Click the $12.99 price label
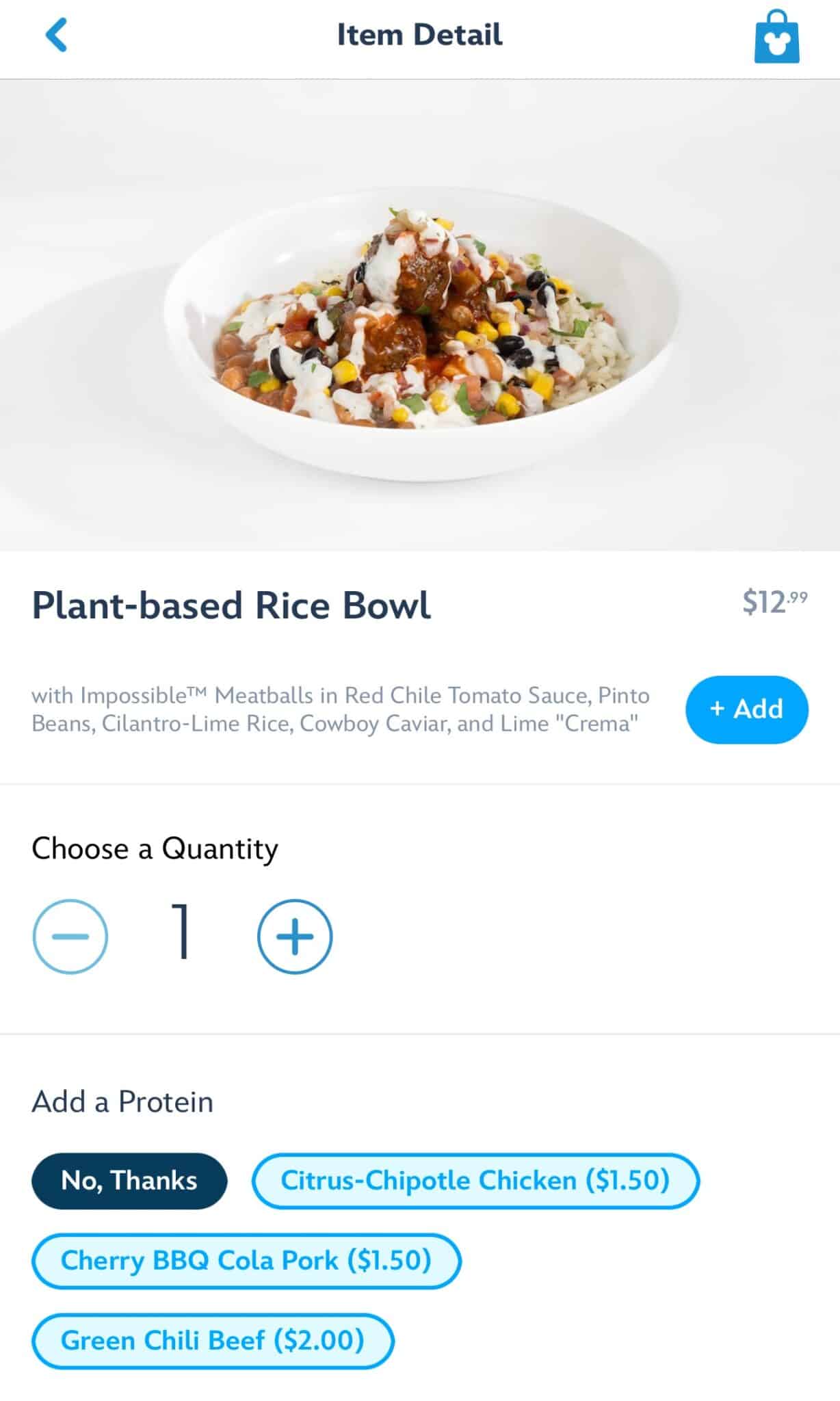Screen dimensions: 840x1401 774,602
